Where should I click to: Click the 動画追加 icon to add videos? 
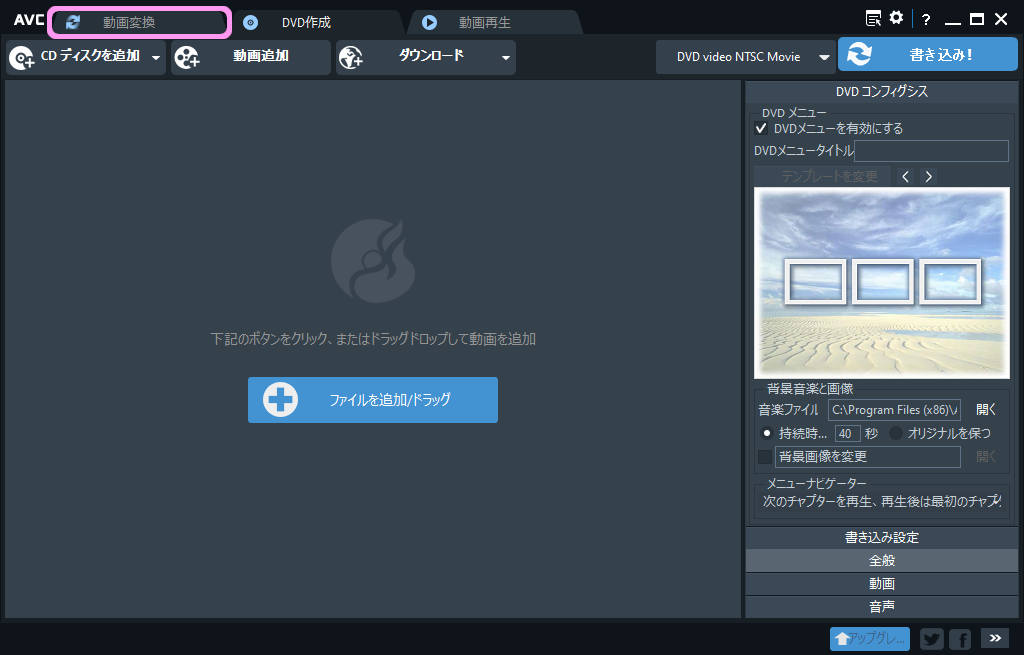187,57
